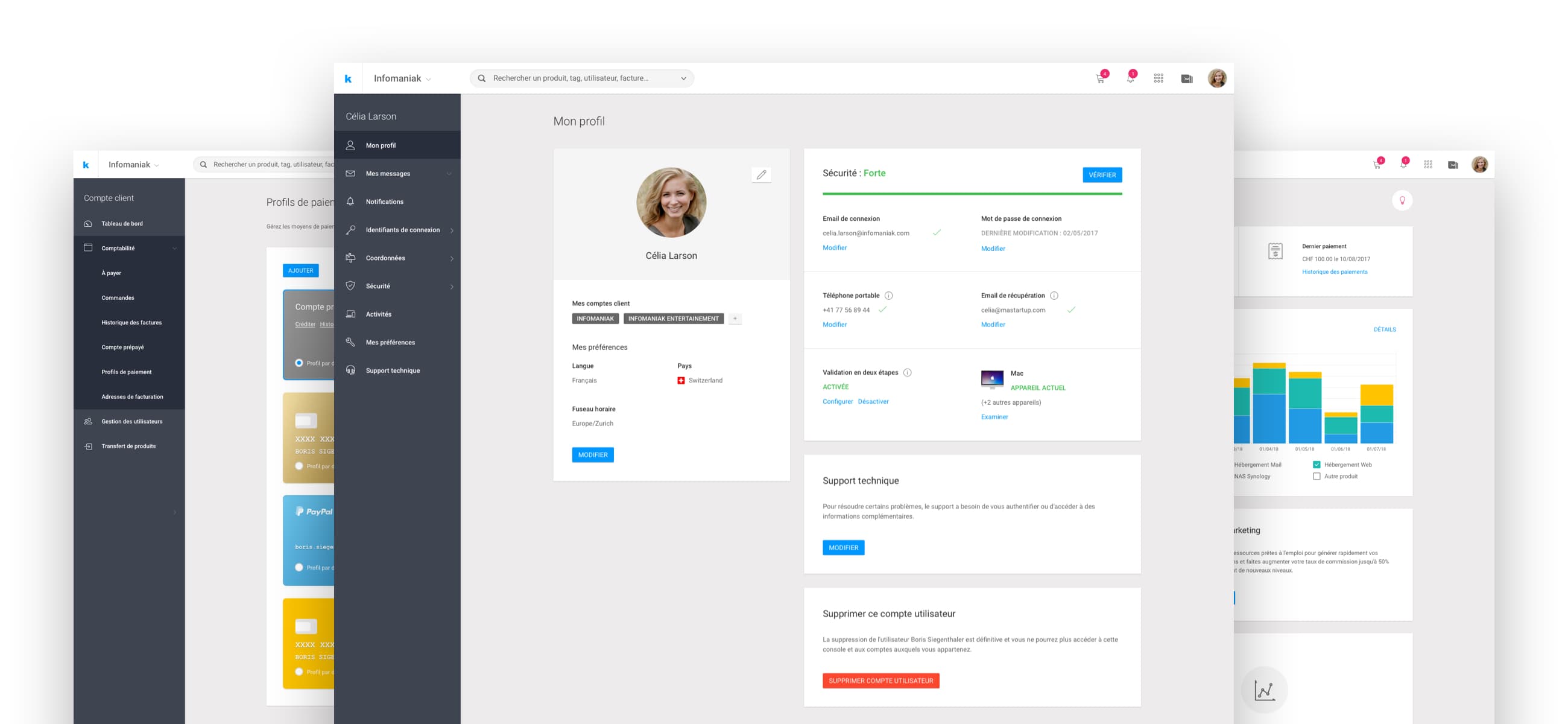
Task: Check the Autre produit checkbox
Action: click(1317, 476)
